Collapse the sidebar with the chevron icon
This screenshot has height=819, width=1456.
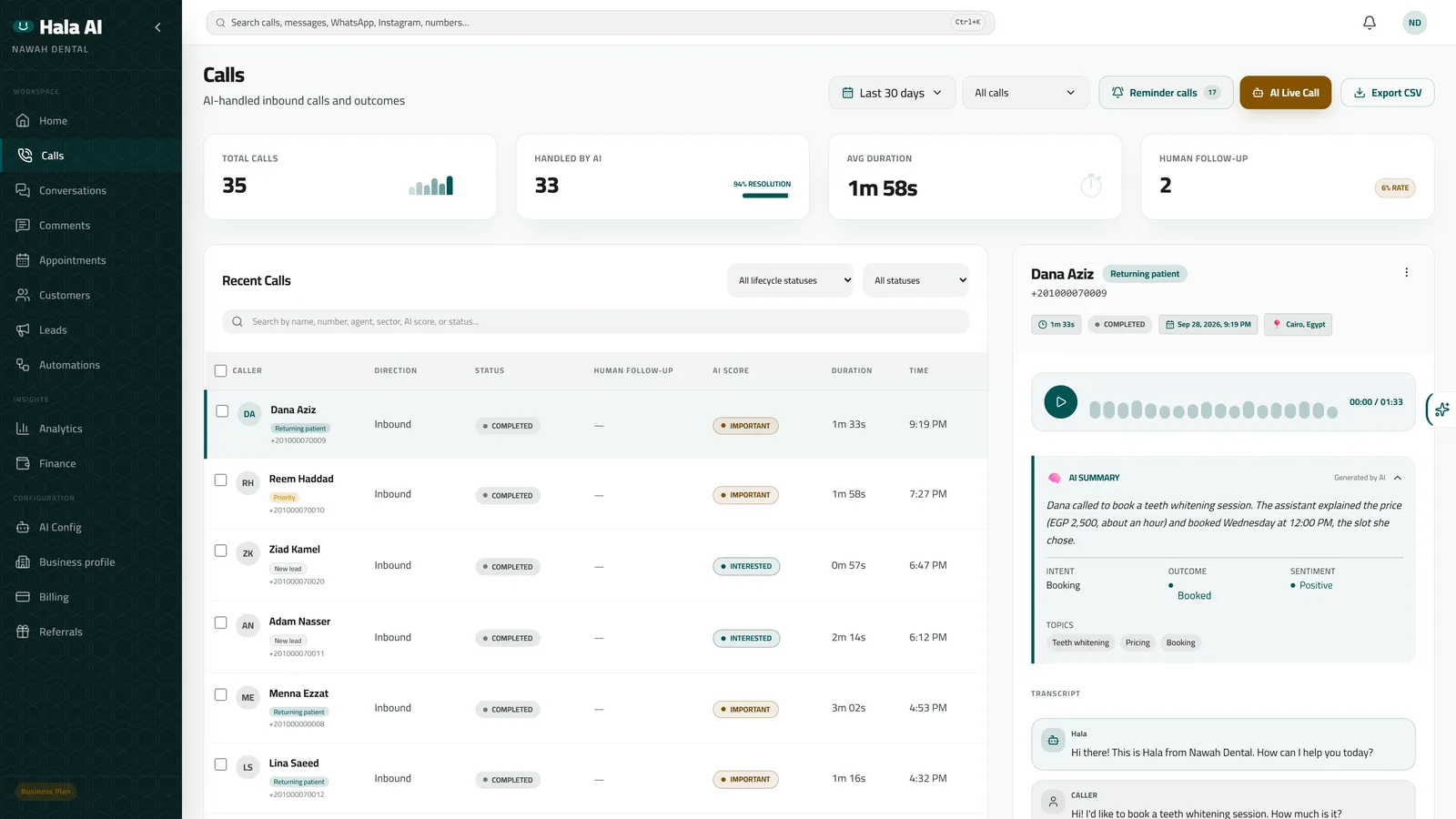[157, 27]
